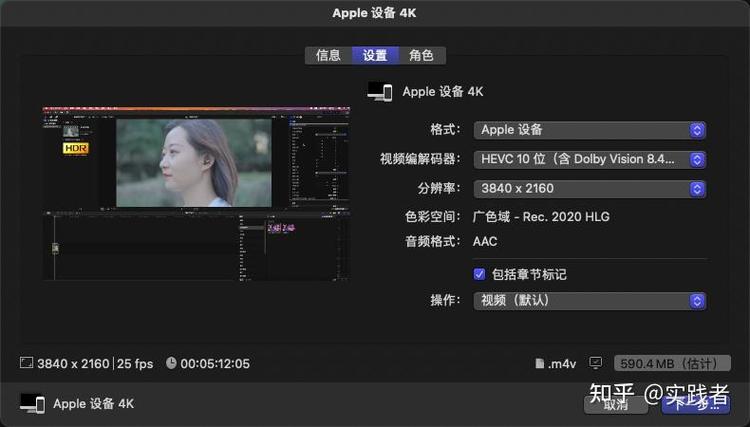Click the AAC audio format value
This screenshot has width=750, height=427.
(485, 241)
